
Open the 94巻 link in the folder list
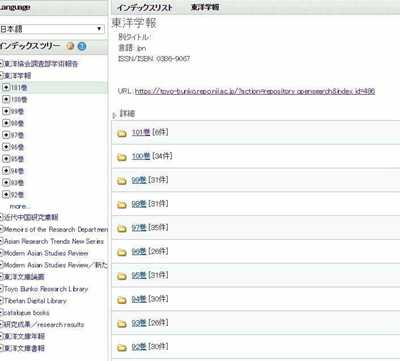pos(139,299)
